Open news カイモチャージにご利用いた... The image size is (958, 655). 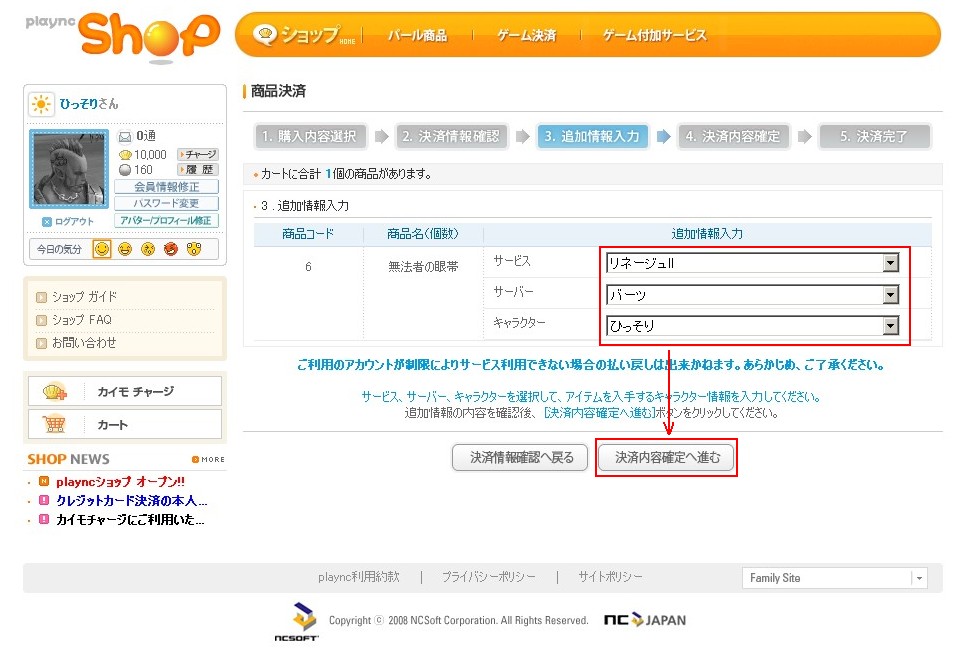pos(130,520)
